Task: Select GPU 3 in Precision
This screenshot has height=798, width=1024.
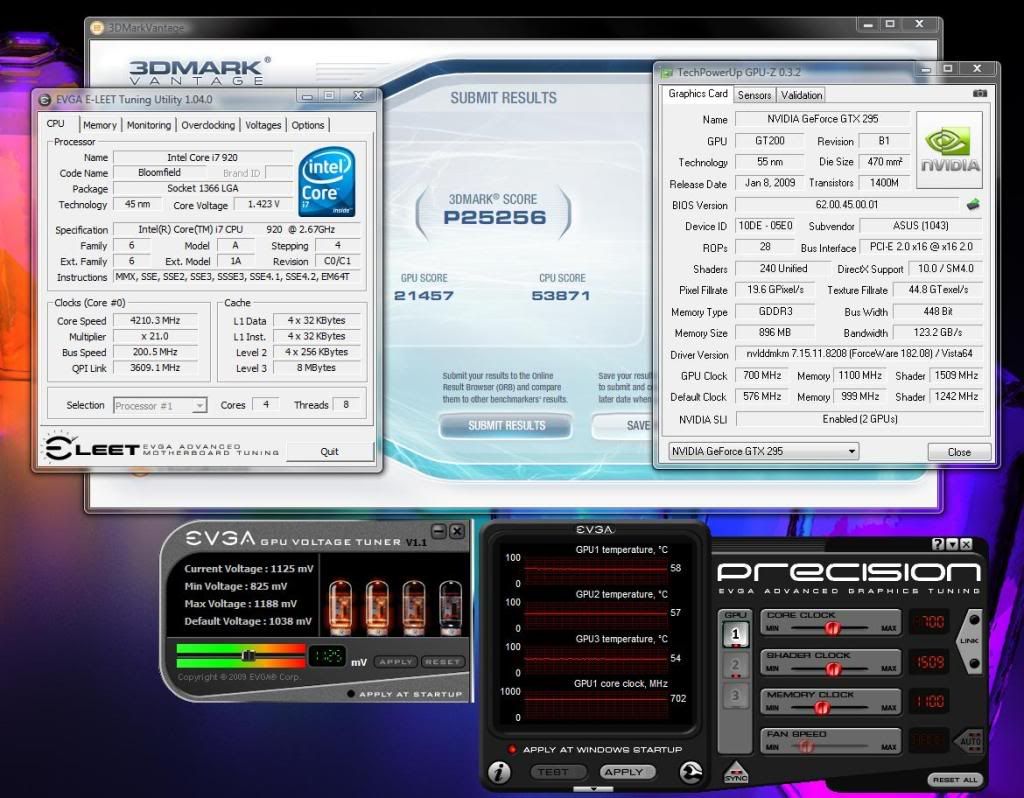Action: click(x=735, y=696)
